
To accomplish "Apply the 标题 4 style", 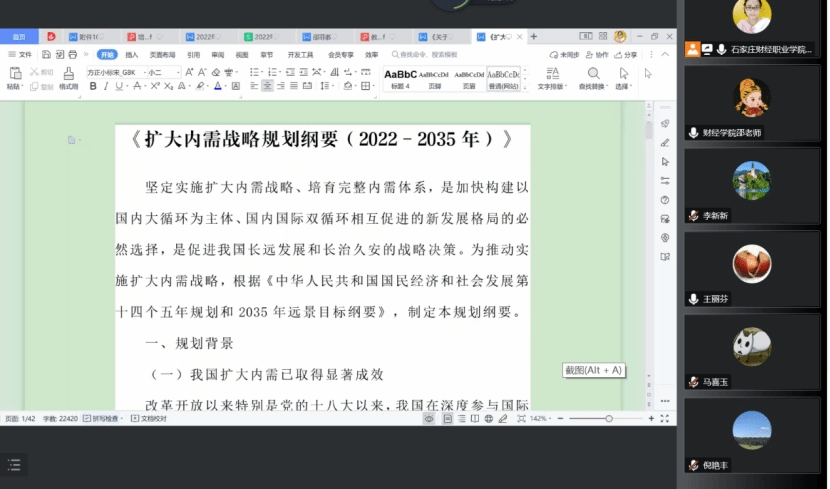I will 400,79.
